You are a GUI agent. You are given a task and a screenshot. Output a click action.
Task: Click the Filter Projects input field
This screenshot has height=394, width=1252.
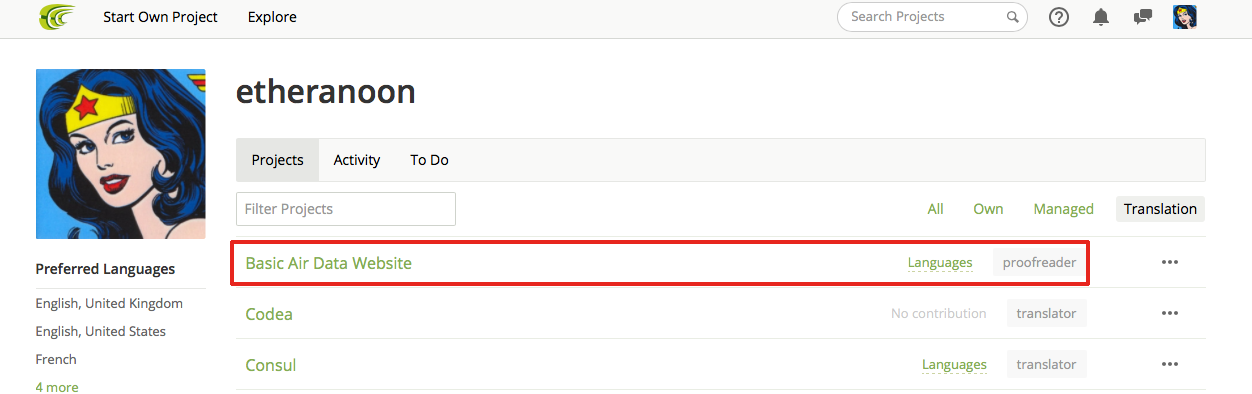[346, 209]
